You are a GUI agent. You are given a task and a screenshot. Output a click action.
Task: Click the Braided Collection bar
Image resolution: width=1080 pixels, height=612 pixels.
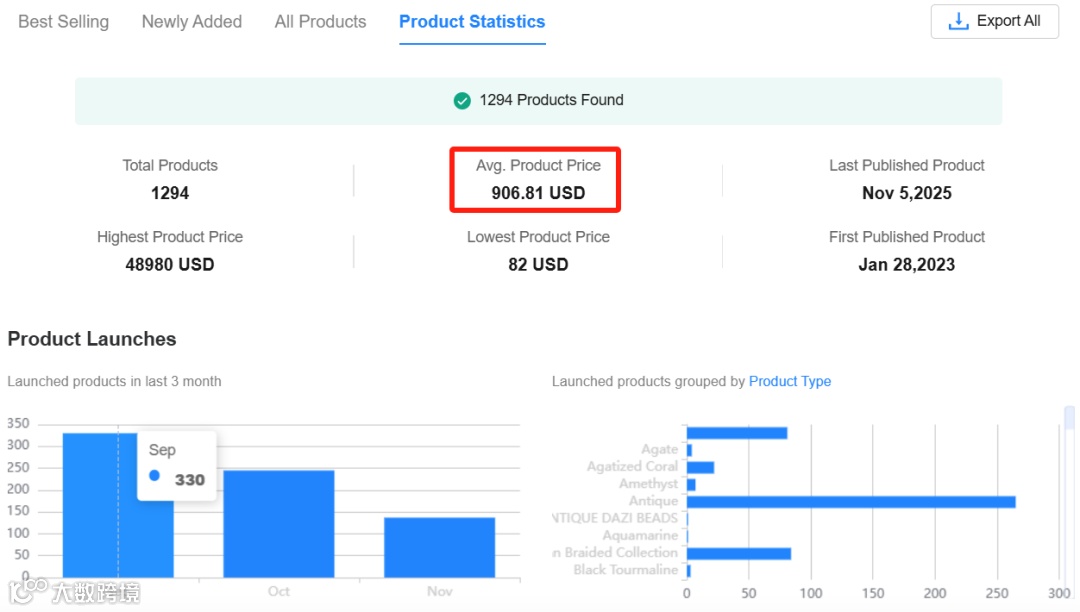[x=738, y=553]
